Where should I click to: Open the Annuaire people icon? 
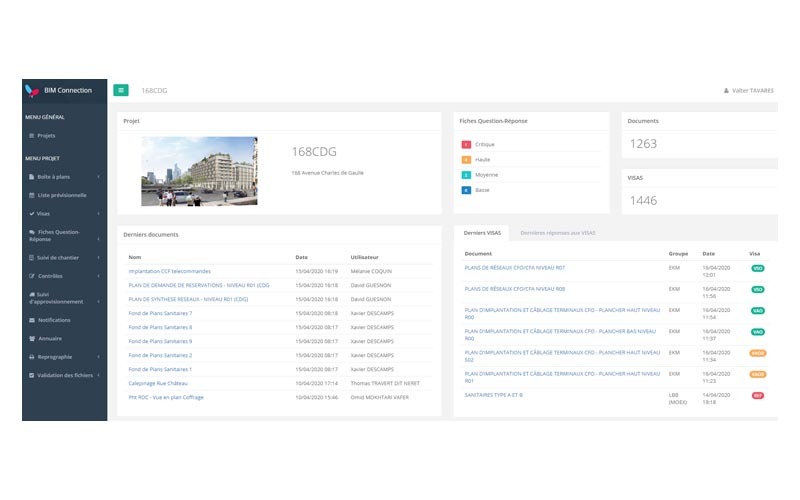pyautogui.click(x=31, y=338)
